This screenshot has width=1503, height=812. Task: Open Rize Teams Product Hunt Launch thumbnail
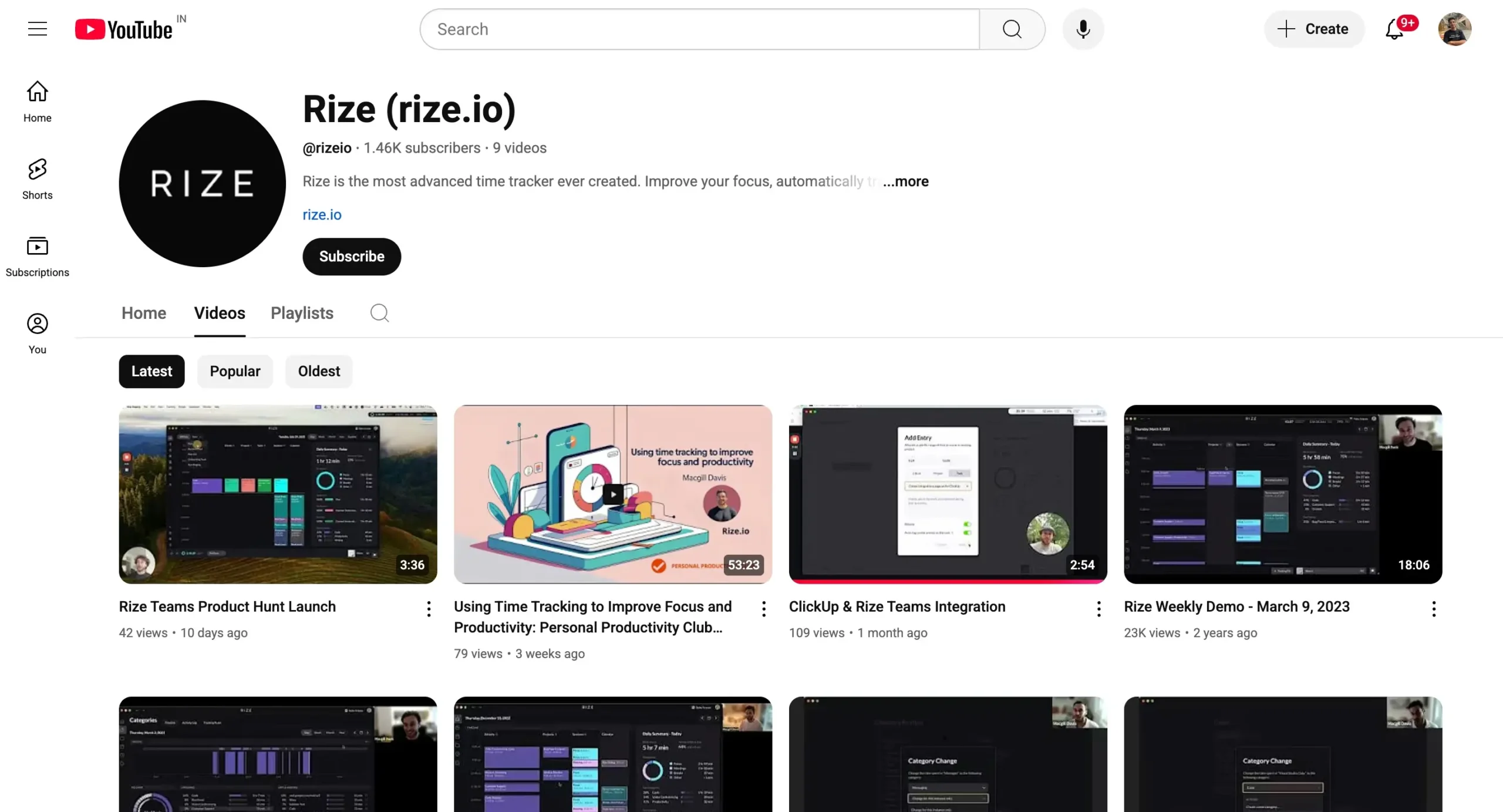[x=278, y=494]
